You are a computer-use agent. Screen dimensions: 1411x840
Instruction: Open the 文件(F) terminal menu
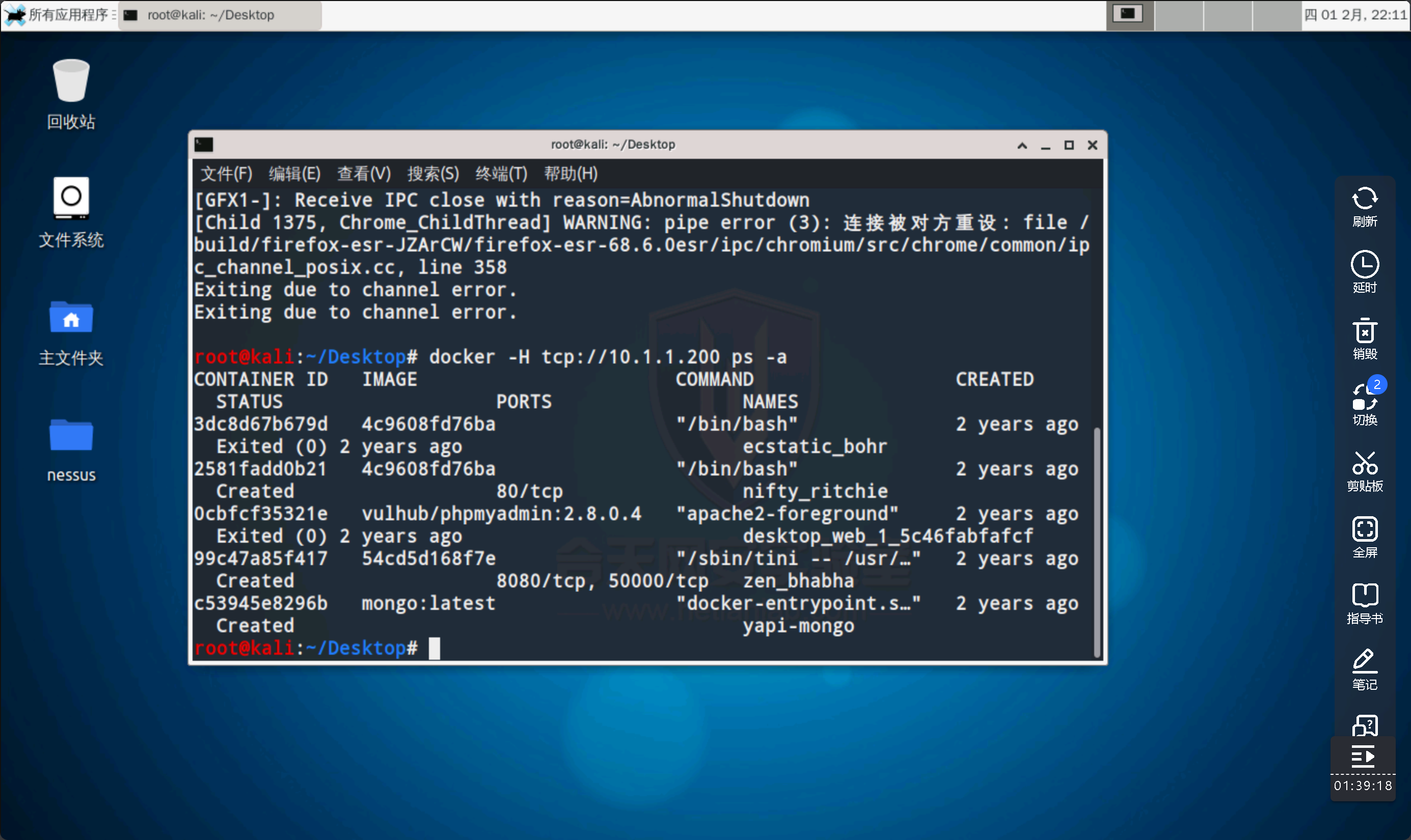226,174
